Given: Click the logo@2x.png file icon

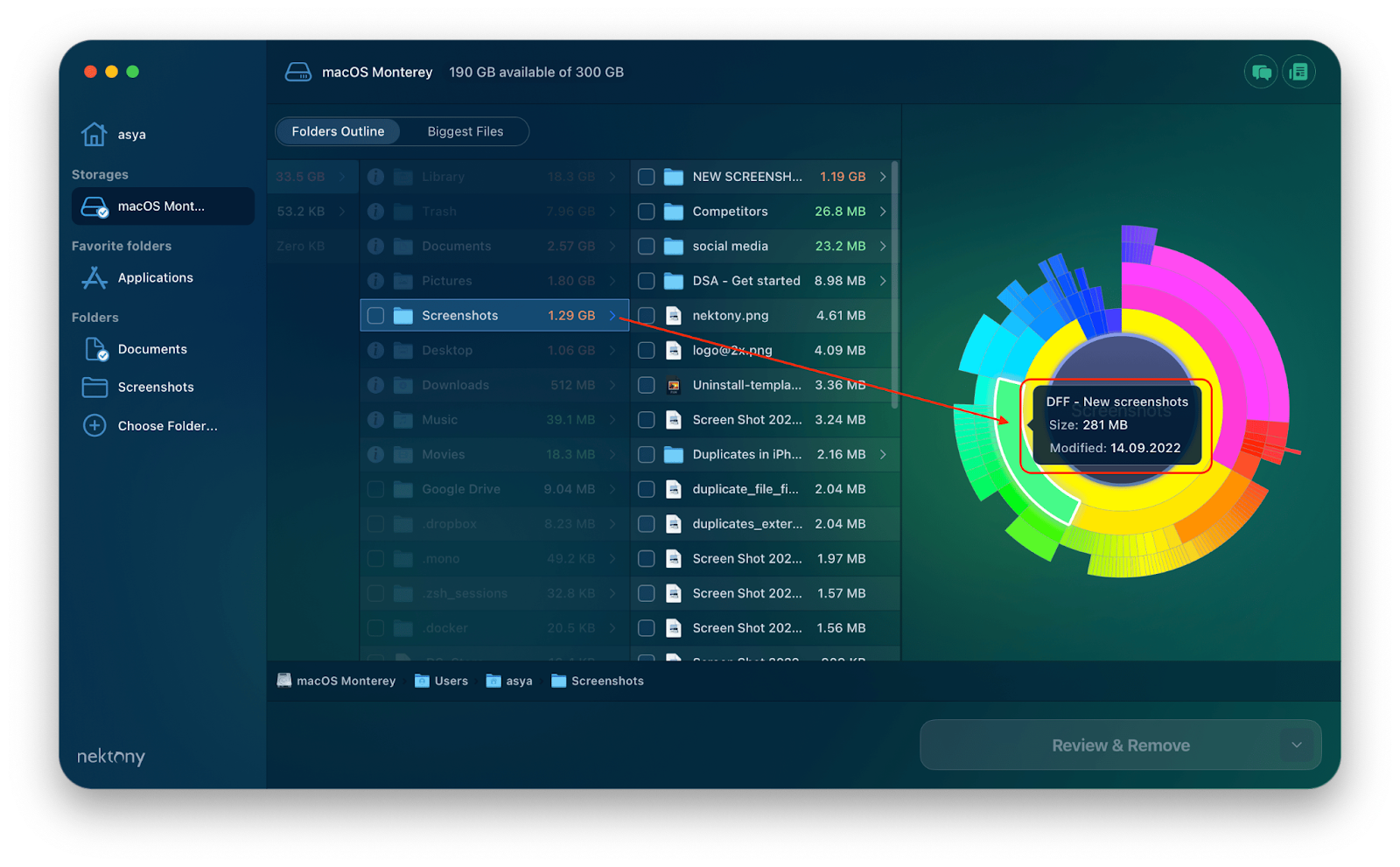Looking at the screenshot, I should [x=673, y=350].
